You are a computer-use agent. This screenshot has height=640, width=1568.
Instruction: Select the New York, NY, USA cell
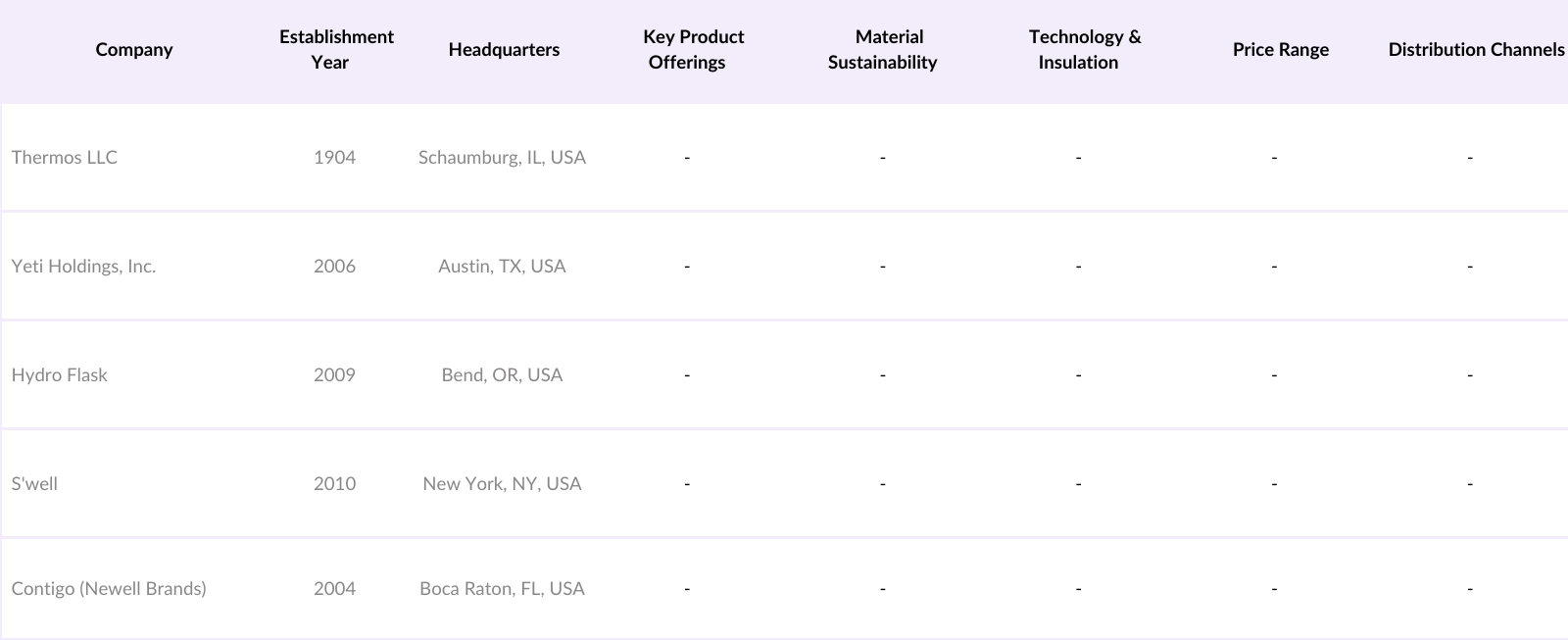(502, 484)
